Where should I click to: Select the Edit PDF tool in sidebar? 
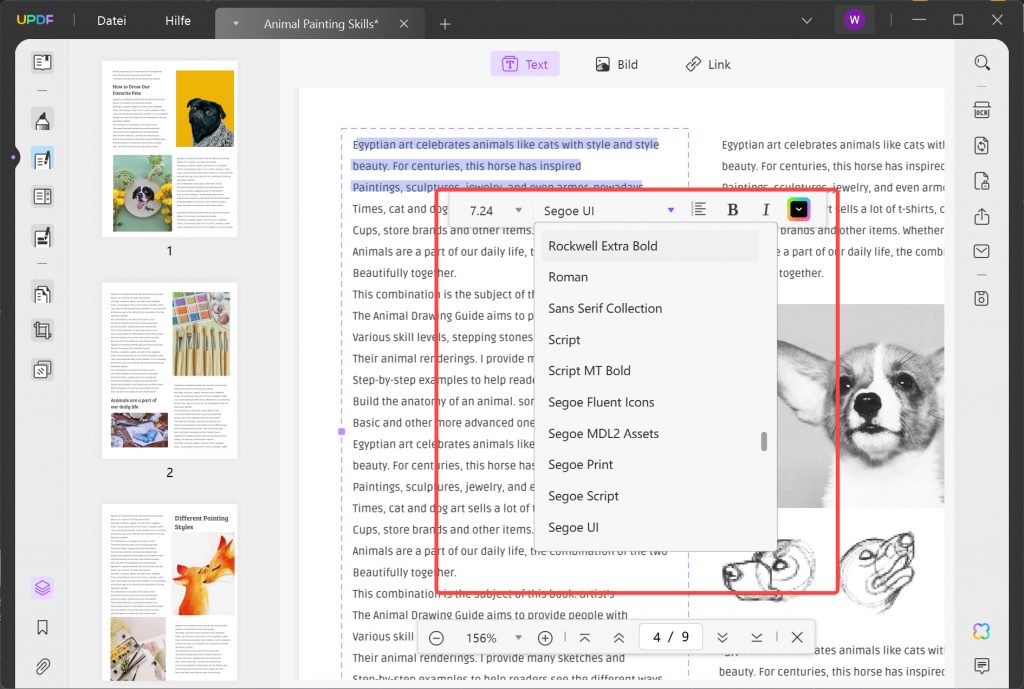[x=42, y=159]
